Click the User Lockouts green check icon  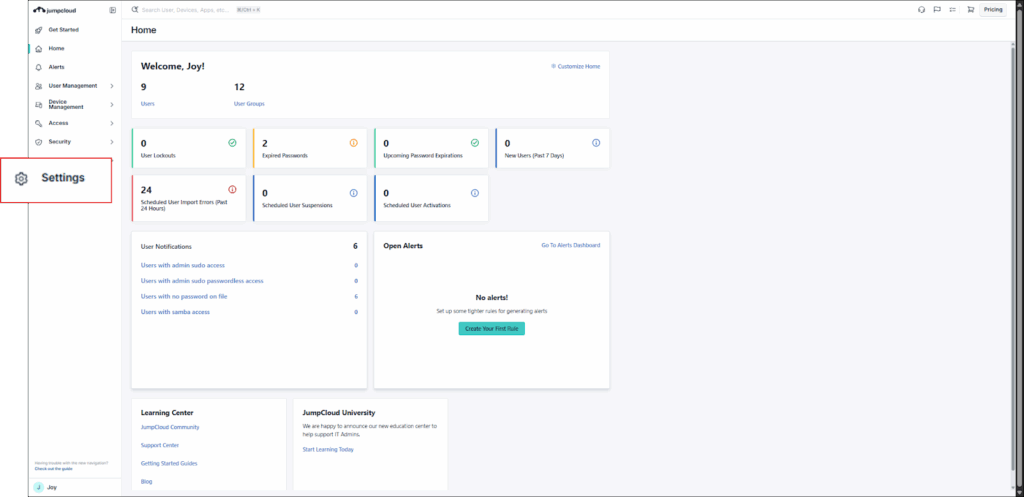(x=232, y=143)
